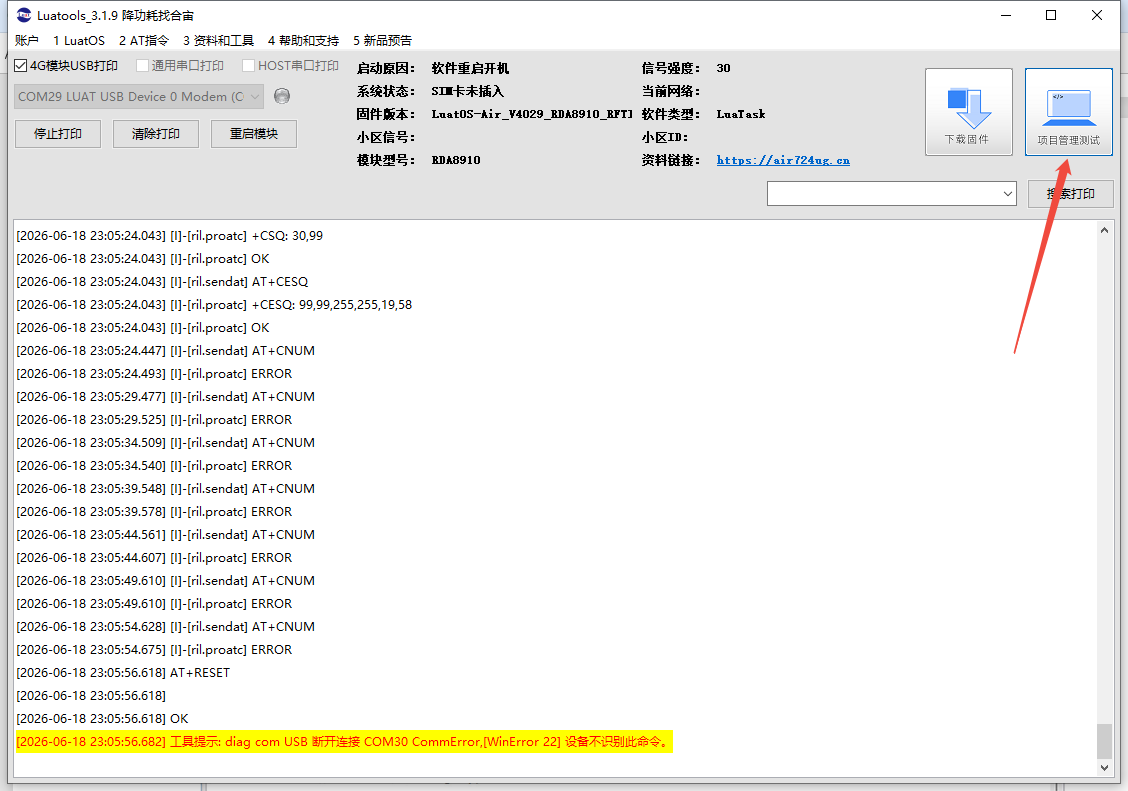Screen dimensions: 1128x791
Task: Open the 3 资料和工具 menu
Action: click(218, 40)
